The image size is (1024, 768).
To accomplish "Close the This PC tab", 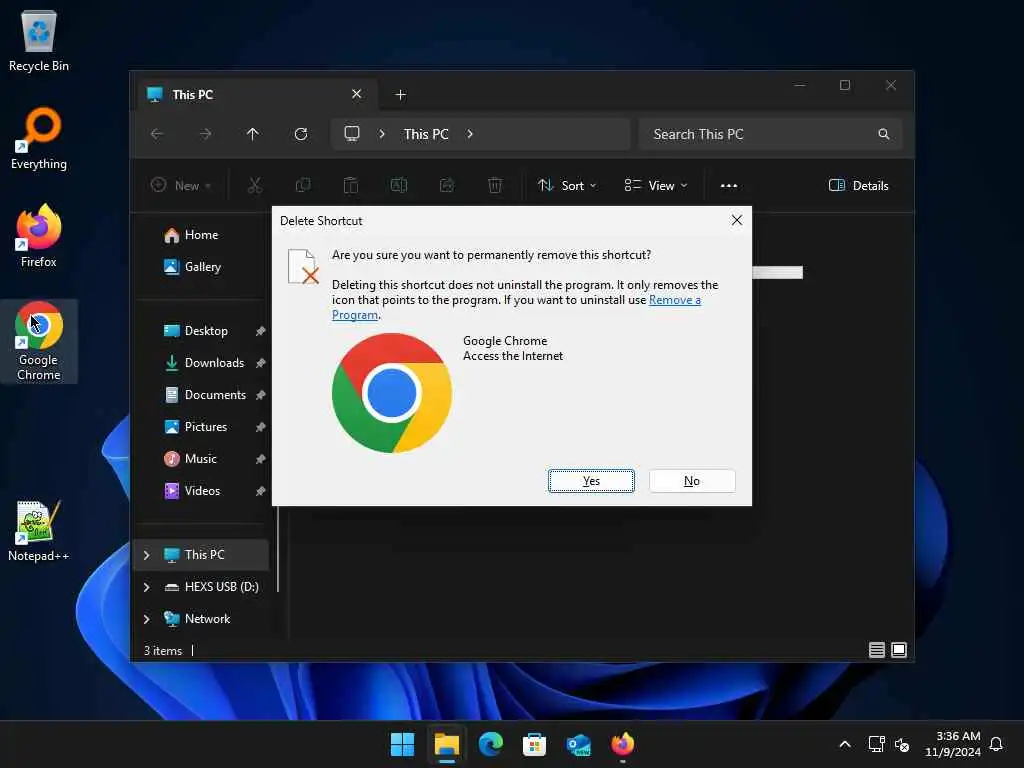I will pyautogui.click(x=357, y=94).
